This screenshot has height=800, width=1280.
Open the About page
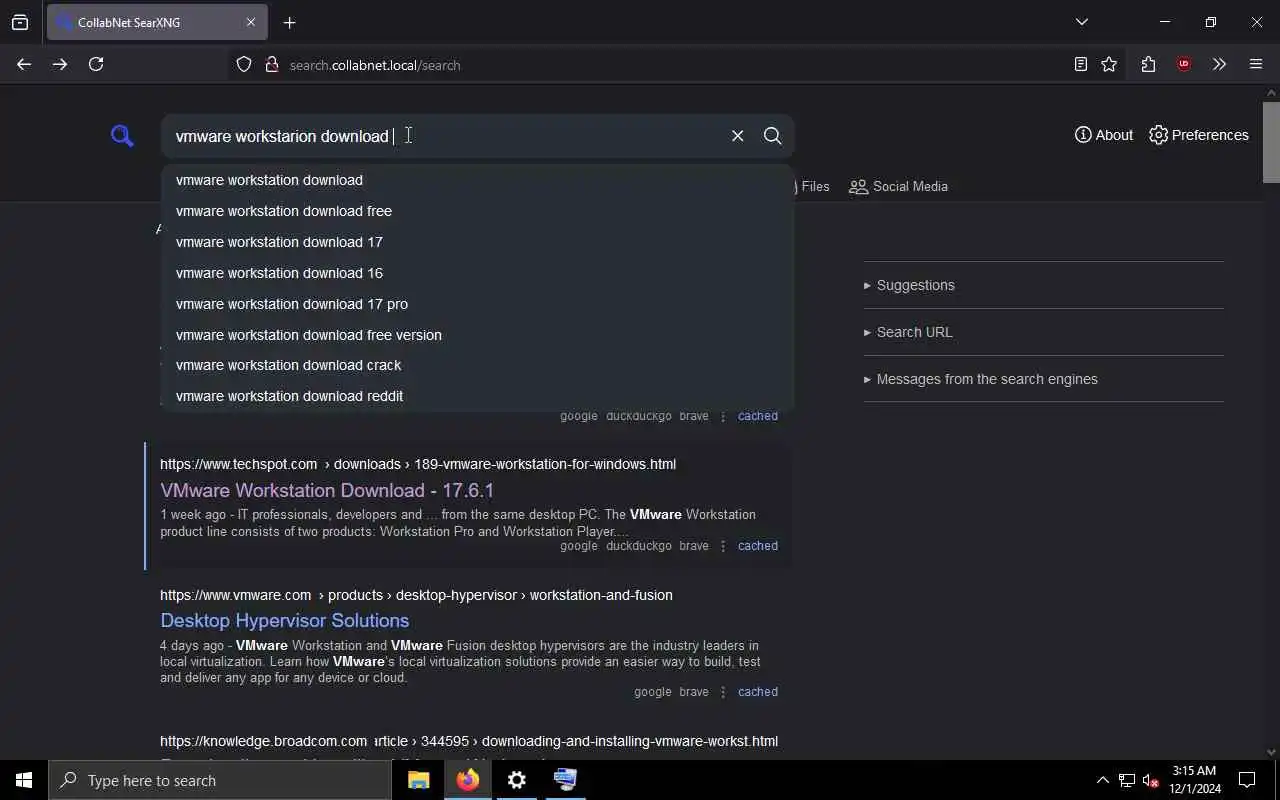pyautogui.click(x=1104, y=135)
